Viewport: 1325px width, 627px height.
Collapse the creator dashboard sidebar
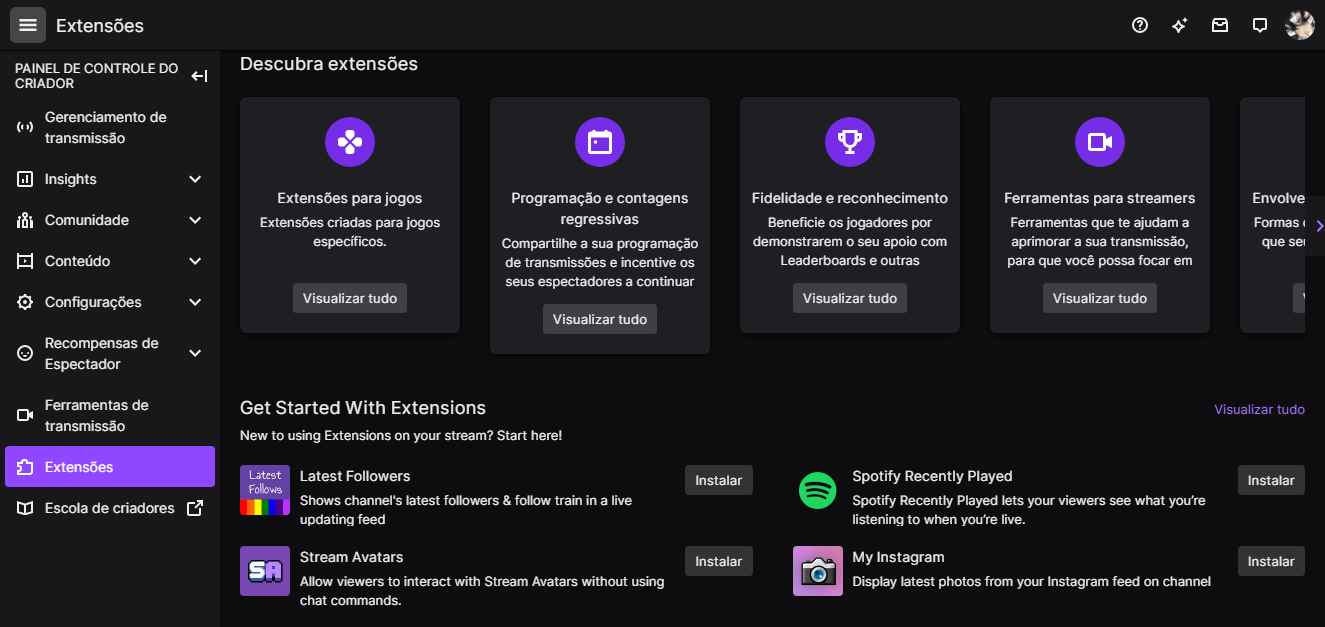[199, 75]
